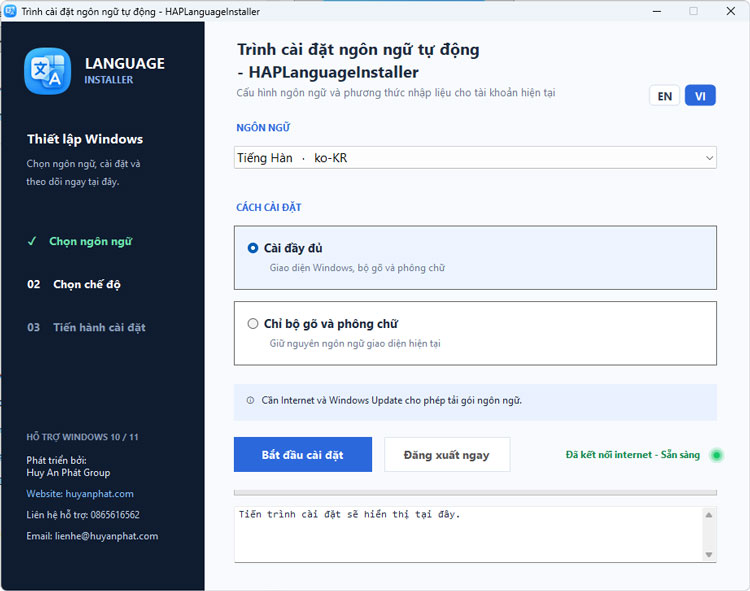Go to step 03 Tiến hành cài đặt
Image resolution: width=750 pixels, height=591 pixels.
coord(86,328)
